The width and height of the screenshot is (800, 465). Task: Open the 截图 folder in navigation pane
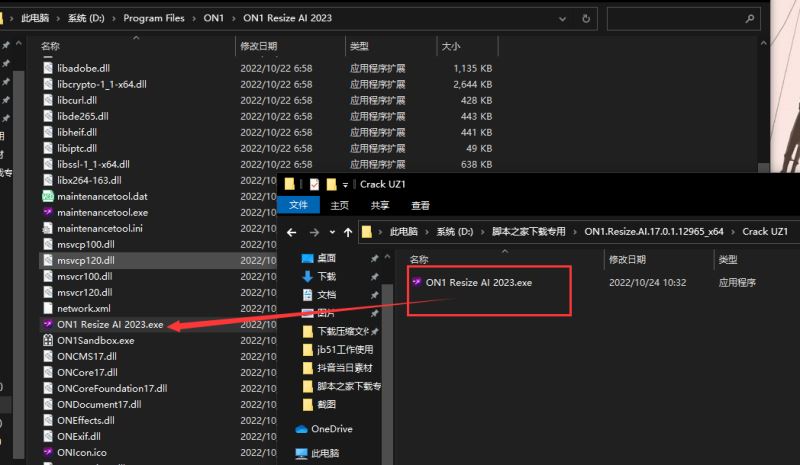tap(319, 404)
